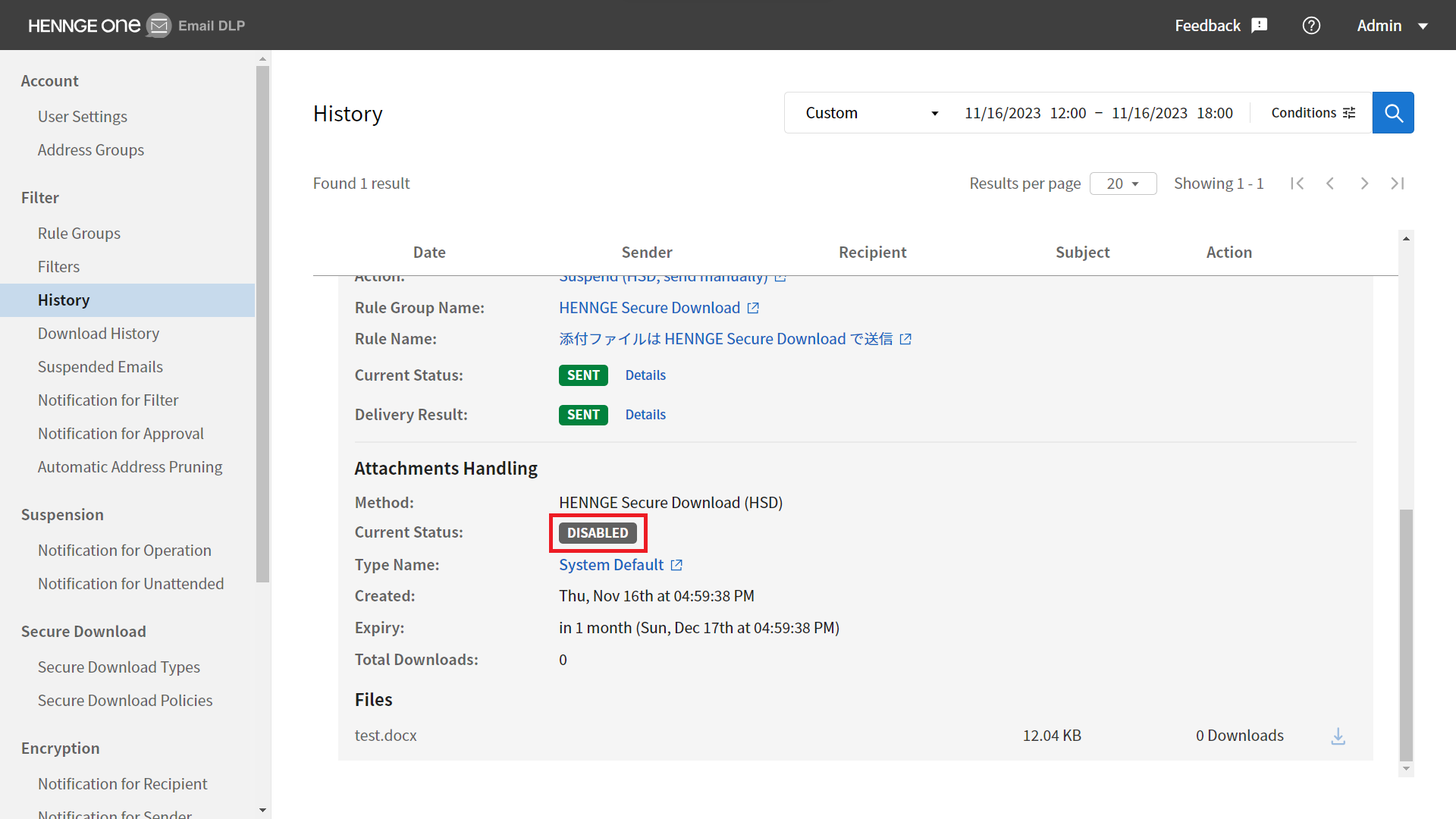
Task: Click the HENNGE Secure Download rule group link
Action: [x=650, y=308]
